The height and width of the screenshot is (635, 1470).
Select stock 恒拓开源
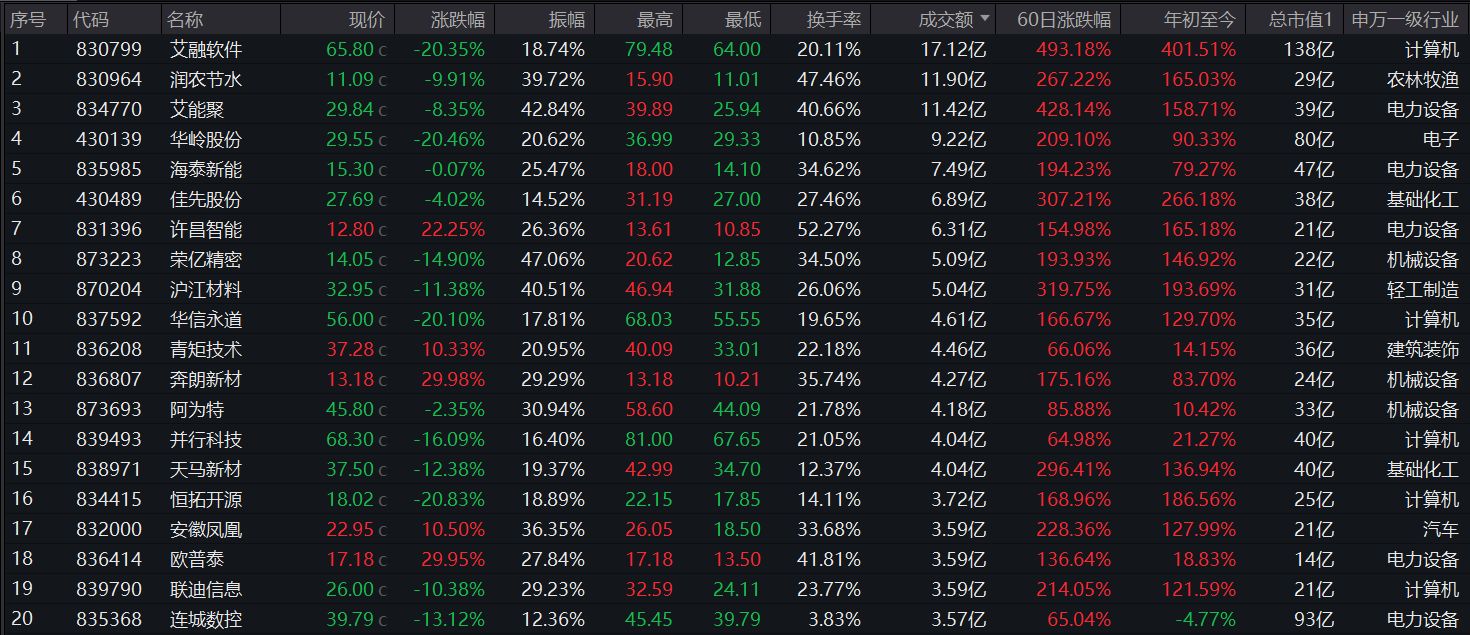click(x=206, y=499)
